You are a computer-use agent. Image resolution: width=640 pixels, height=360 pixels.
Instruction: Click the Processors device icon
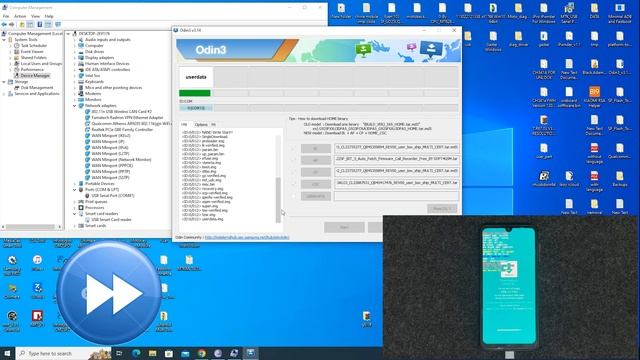coord(81,207)
